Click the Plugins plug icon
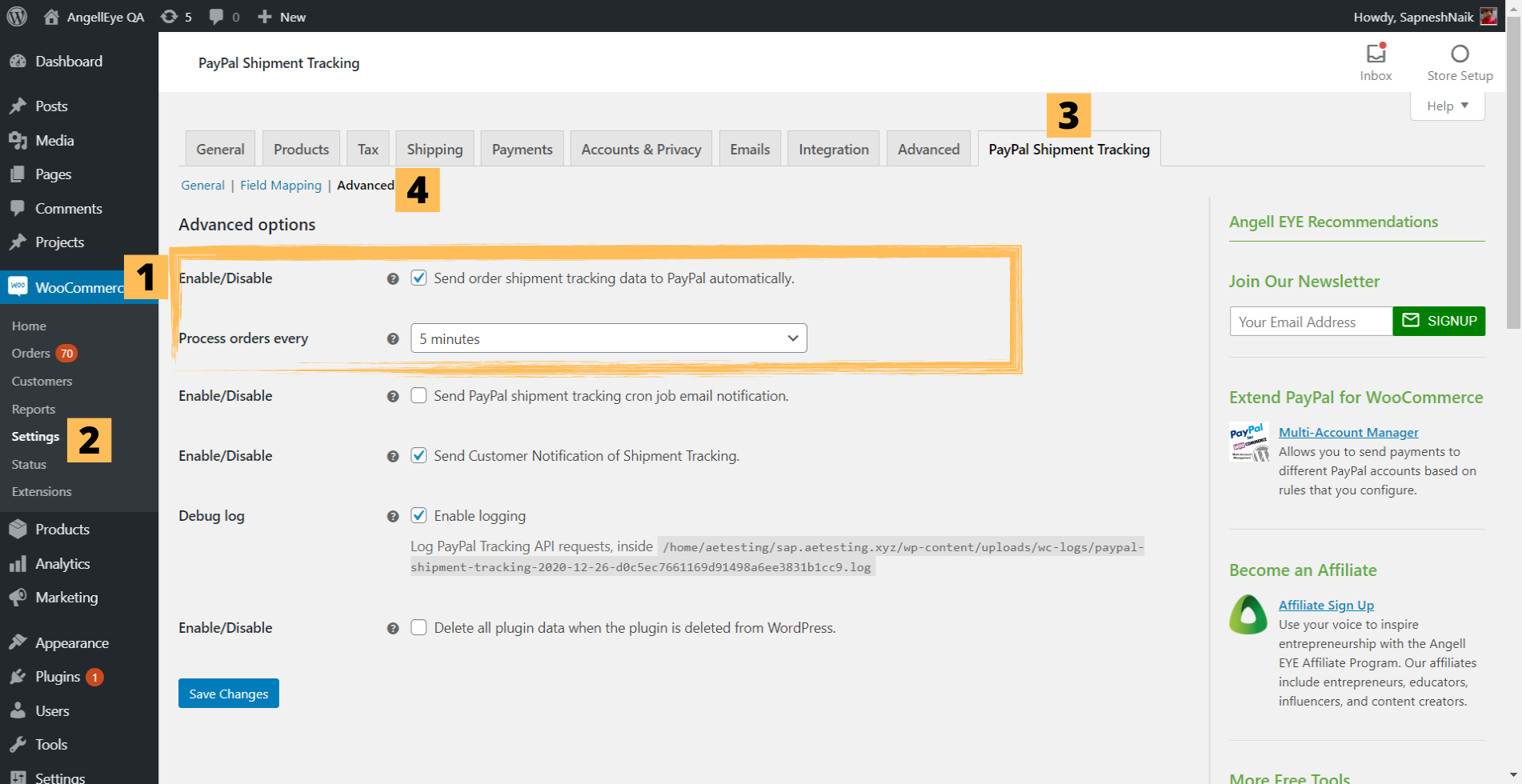1522x784 pixels. pos(18,677)
